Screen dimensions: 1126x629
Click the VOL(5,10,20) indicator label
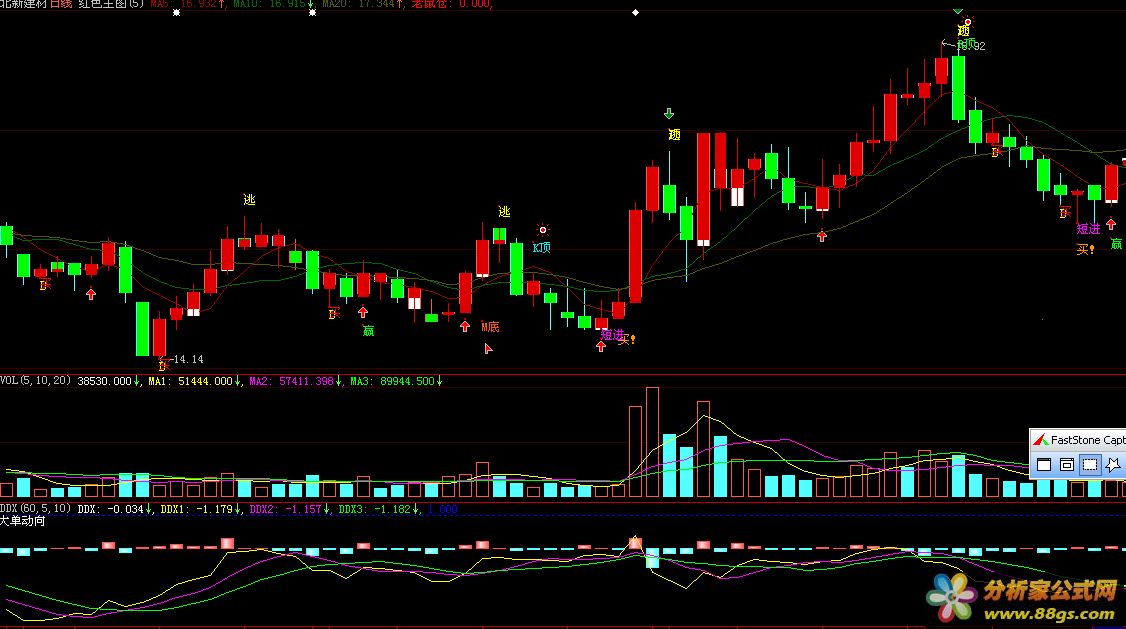(x=36, y=381)
